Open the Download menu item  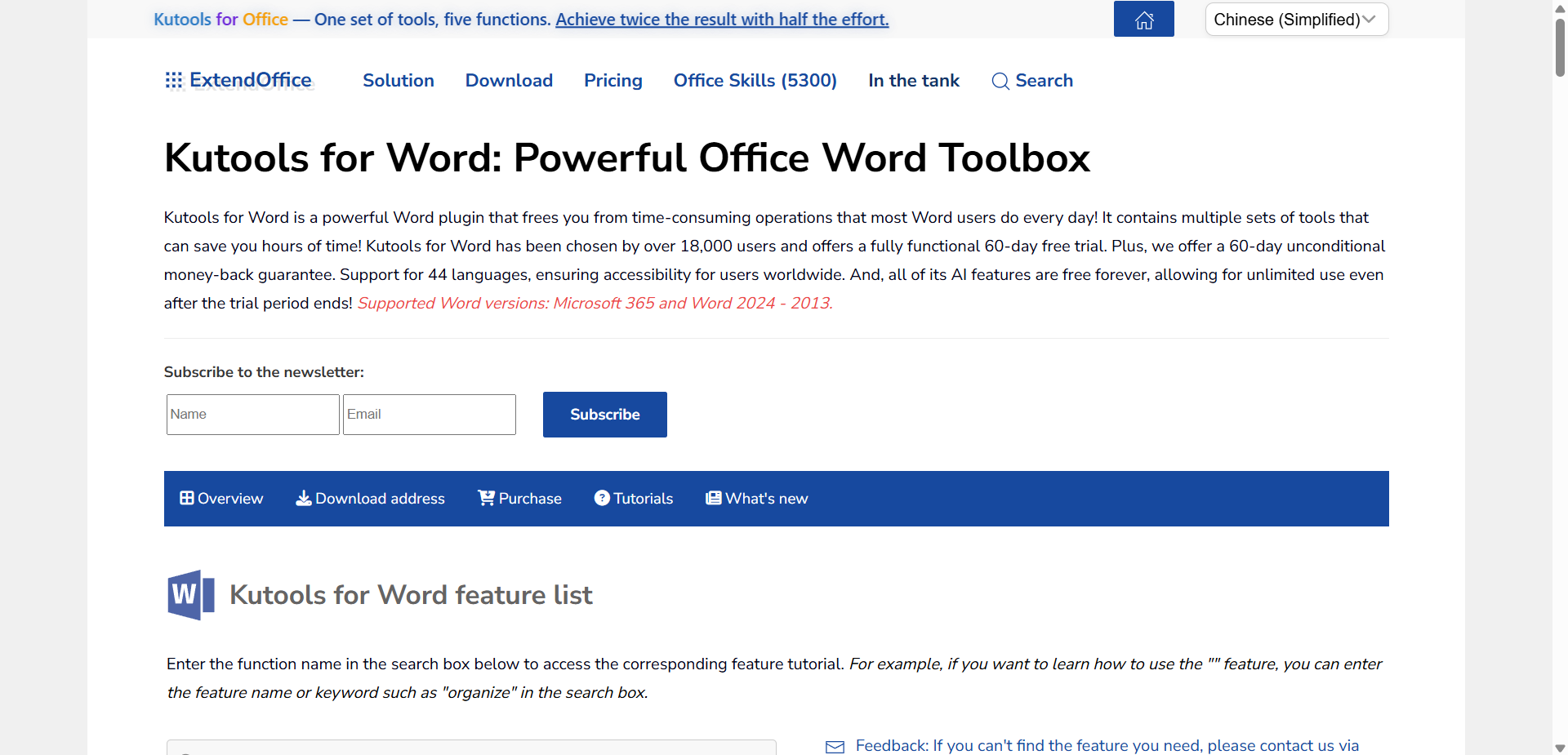pyautogui.click(x=509, y=81)
